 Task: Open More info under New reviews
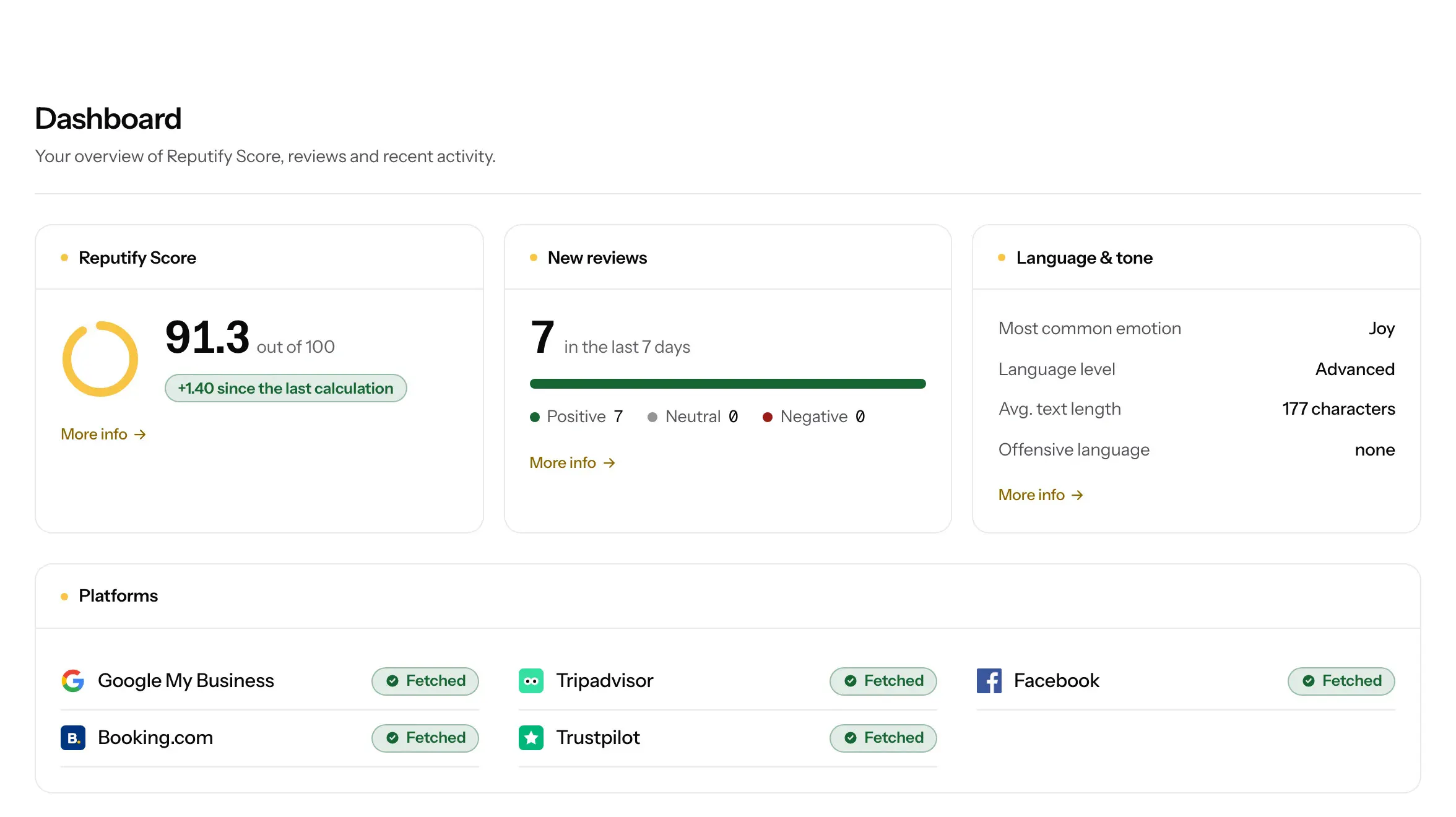point(573,463)
